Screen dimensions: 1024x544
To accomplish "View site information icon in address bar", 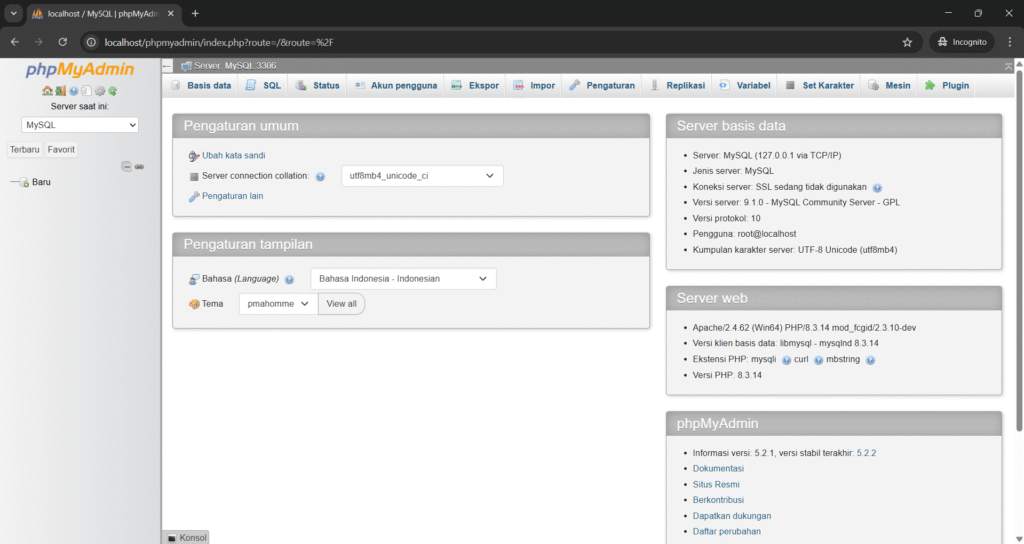I will click(x=91, y=42).
